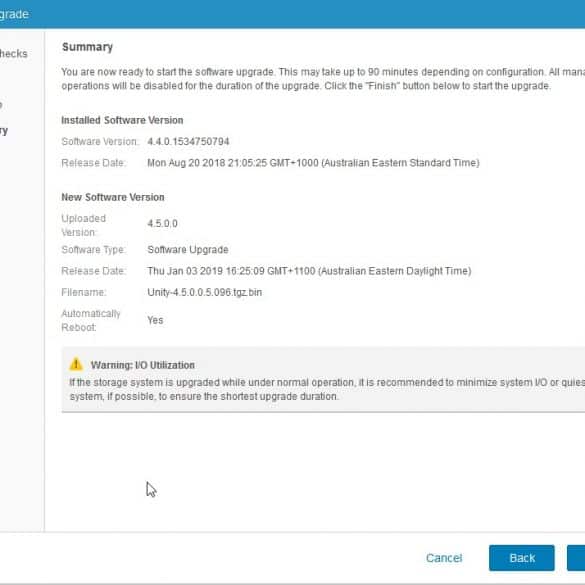Click the Summary heading
Image resolution: width=585 pixels, height=585 pixels.
click(87, 47)
